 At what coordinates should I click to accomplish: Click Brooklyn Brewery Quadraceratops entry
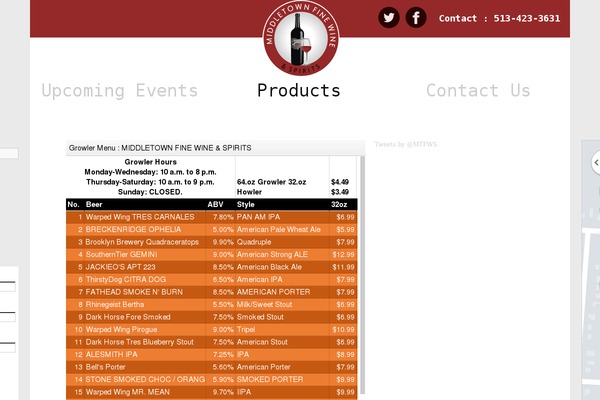(142, 242)
